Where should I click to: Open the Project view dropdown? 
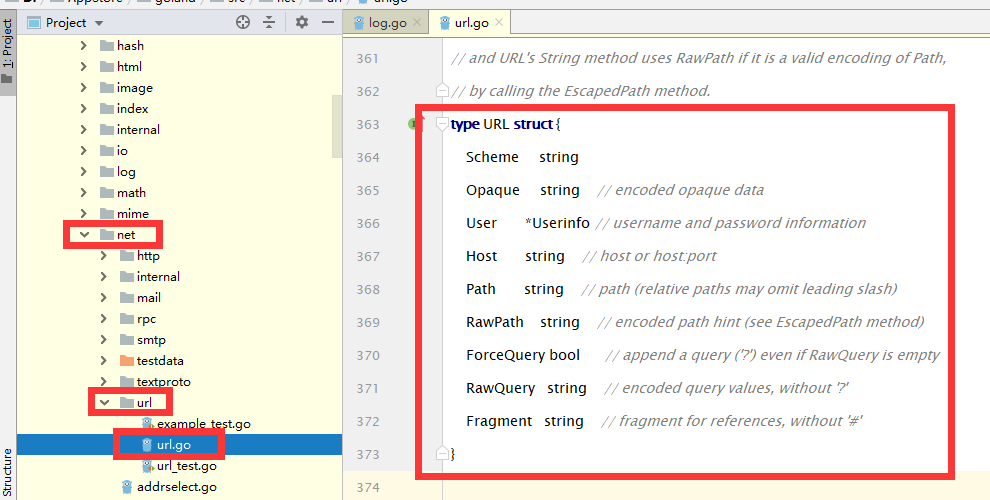click(x=98, y=23)
